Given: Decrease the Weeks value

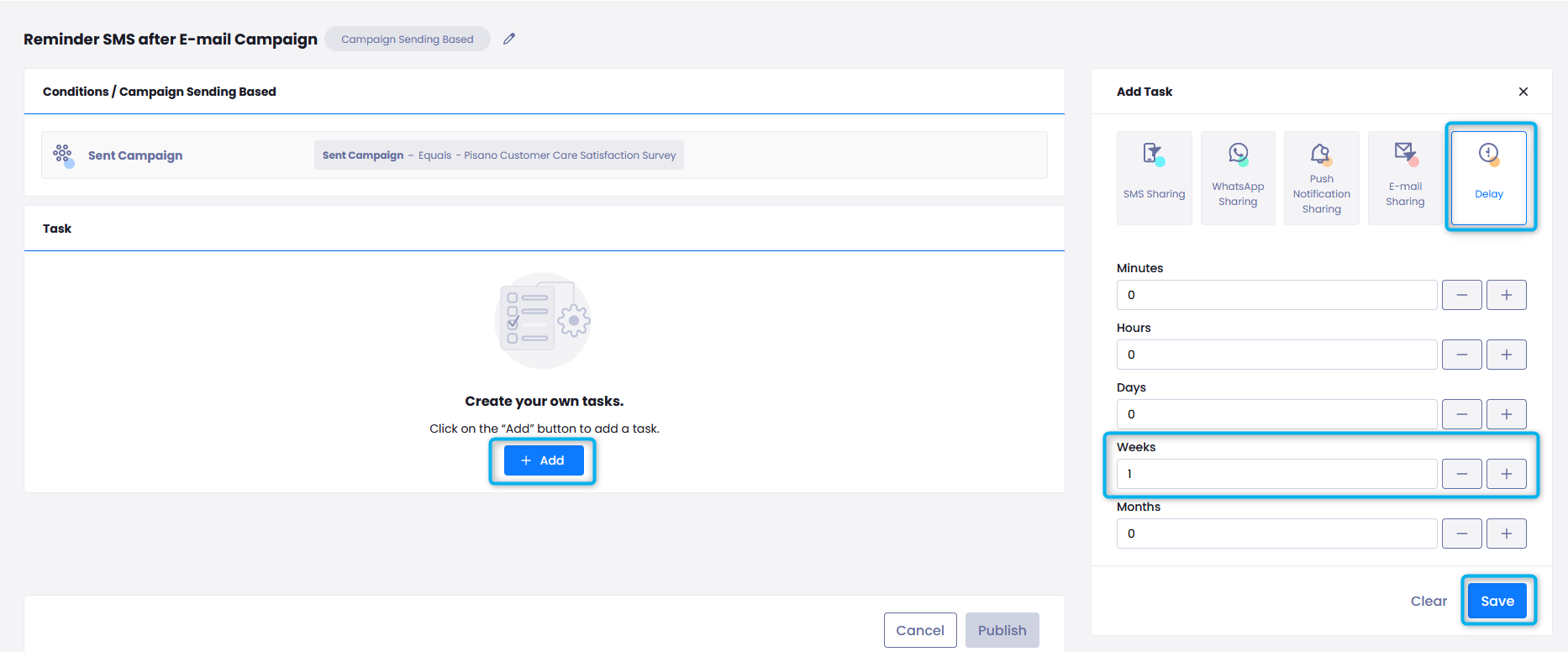Looking at the screenshot, I should click(1461, 474).
